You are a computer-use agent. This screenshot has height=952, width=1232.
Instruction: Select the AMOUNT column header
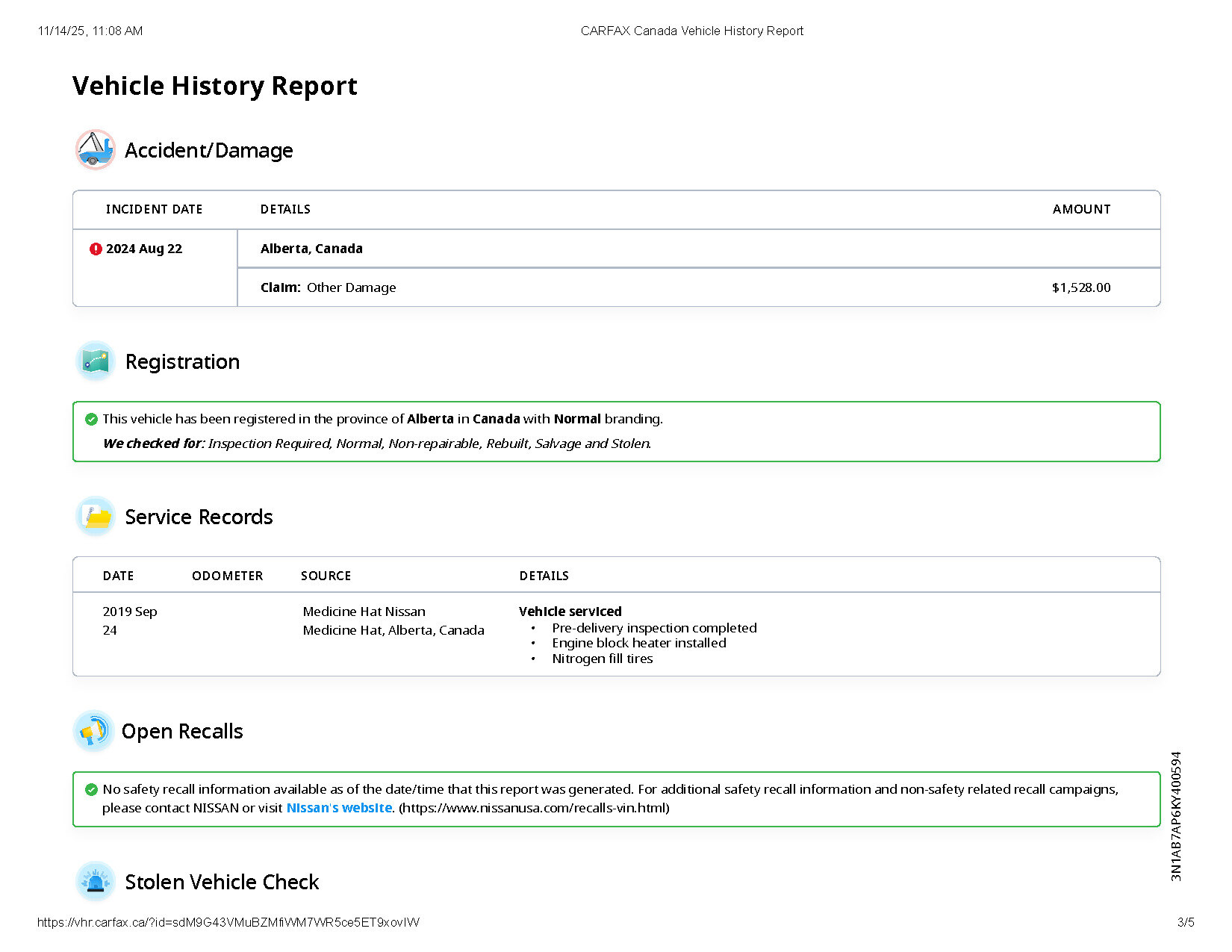point(1080,209)
